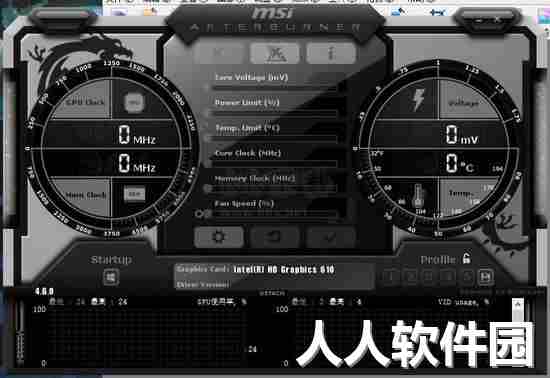Launch Kombustor with the K button
The height and width of the screenshot is (378, 550).
(218, 53)
